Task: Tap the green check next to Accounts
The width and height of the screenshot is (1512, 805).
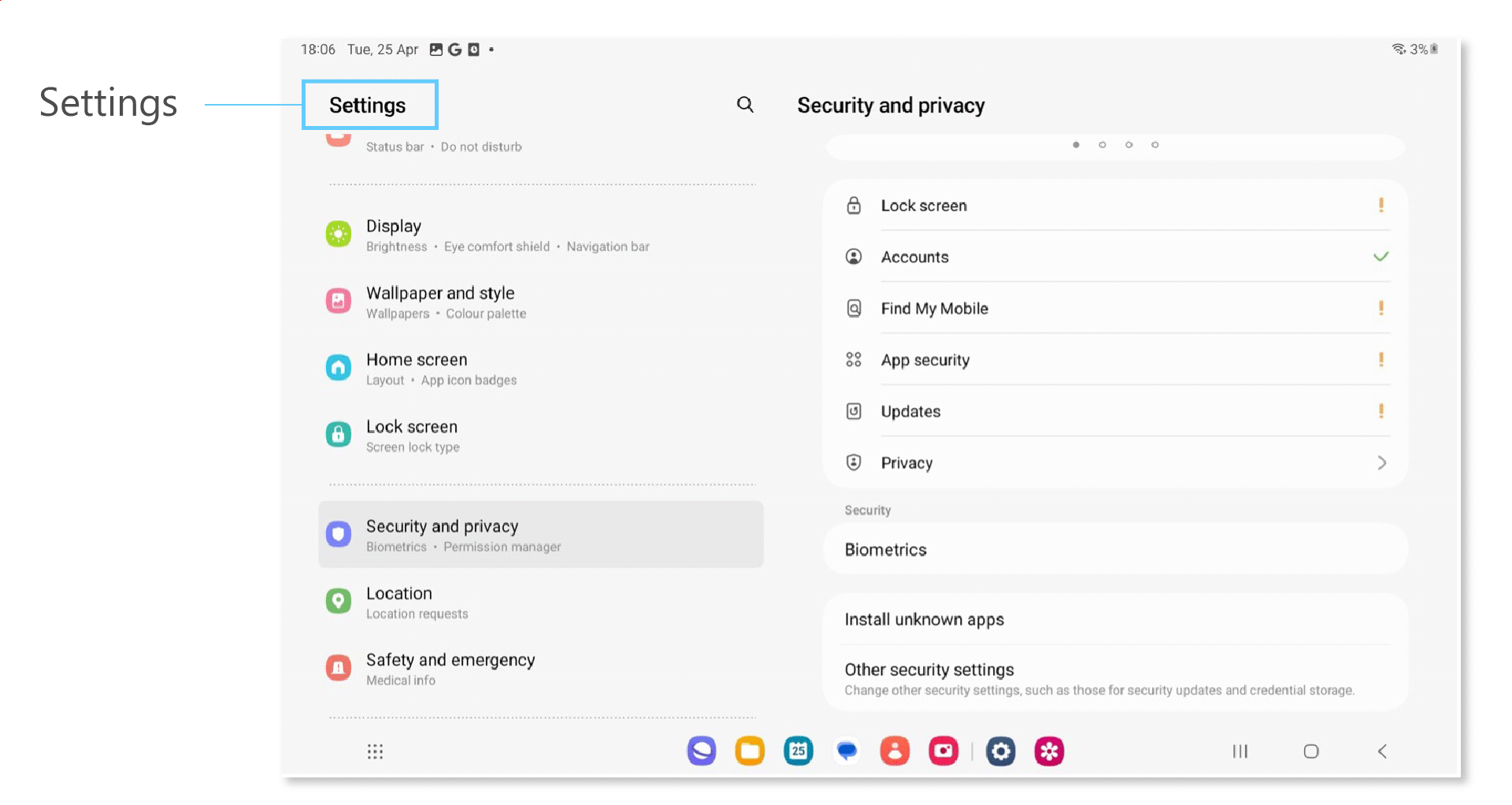Action: [x=1381, y=256]
